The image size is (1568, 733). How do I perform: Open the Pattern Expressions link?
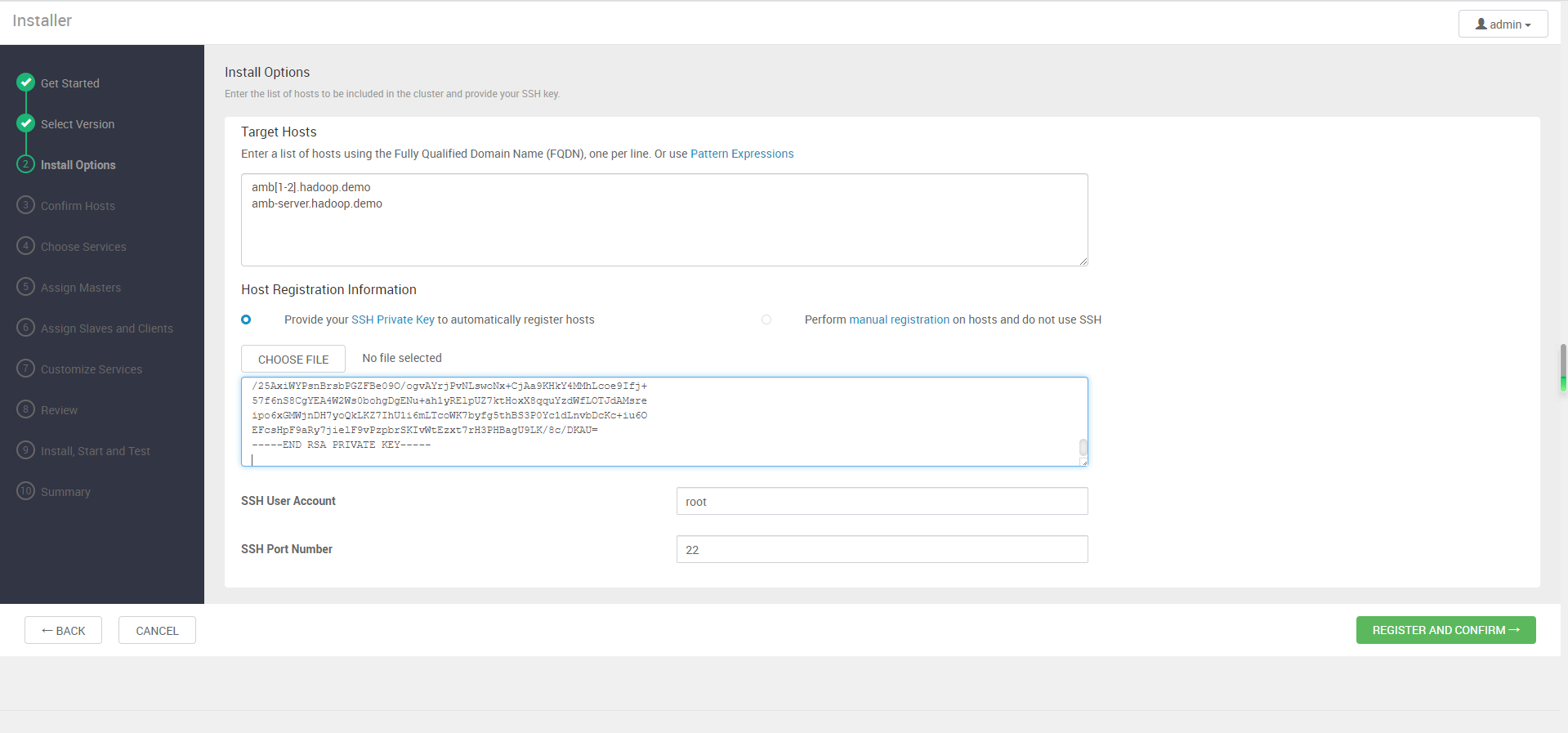(x=742, y=154)
